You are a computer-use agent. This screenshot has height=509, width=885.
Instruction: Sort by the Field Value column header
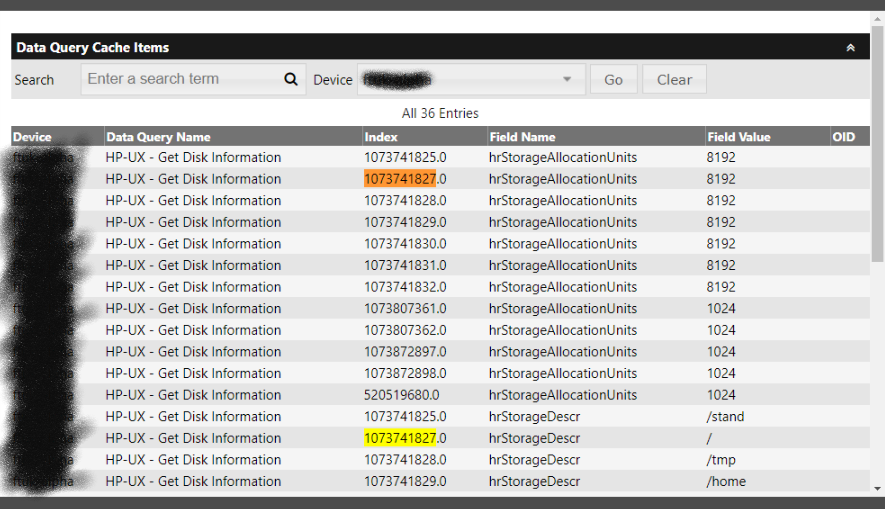[x=738, y=137]
